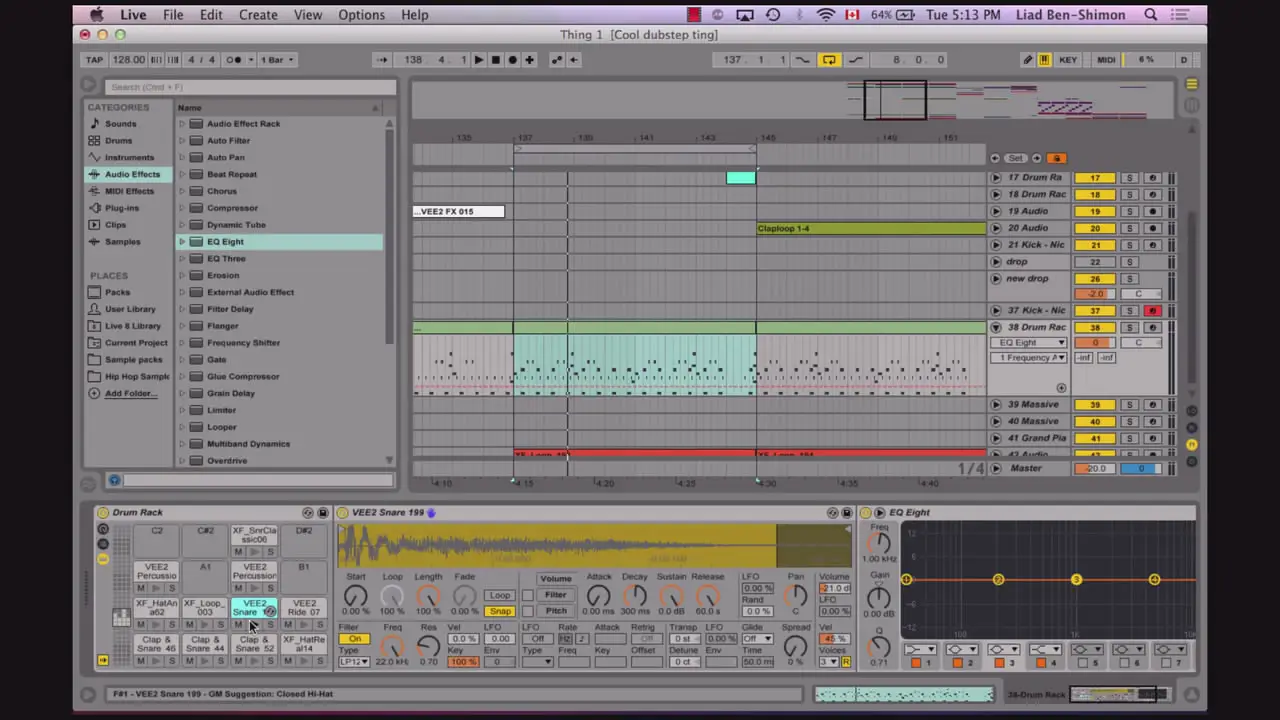Click Add Folder... link

point(130,393)
